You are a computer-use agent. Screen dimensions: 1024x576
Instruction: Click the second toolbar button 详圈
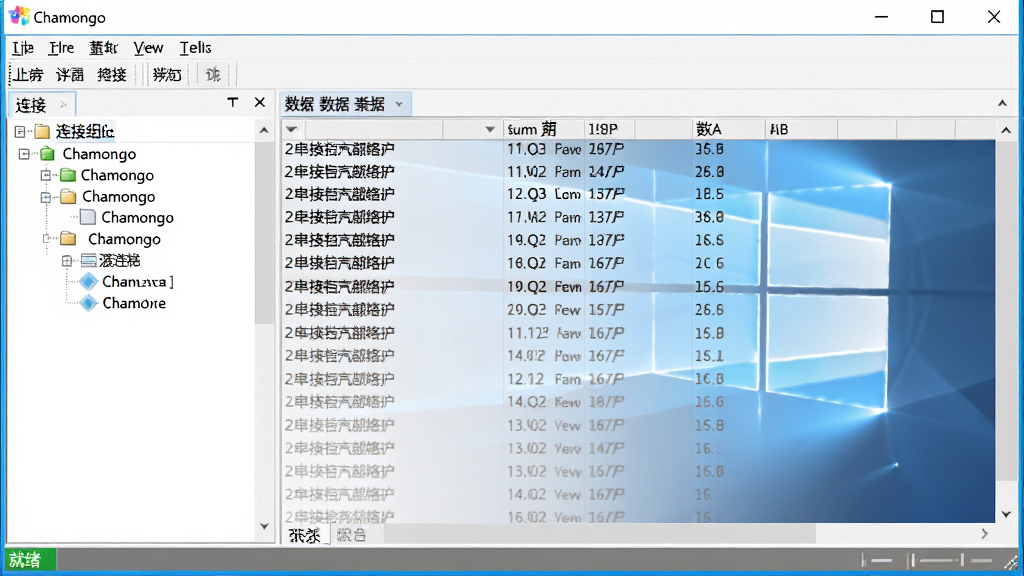[x=70, y=74]
